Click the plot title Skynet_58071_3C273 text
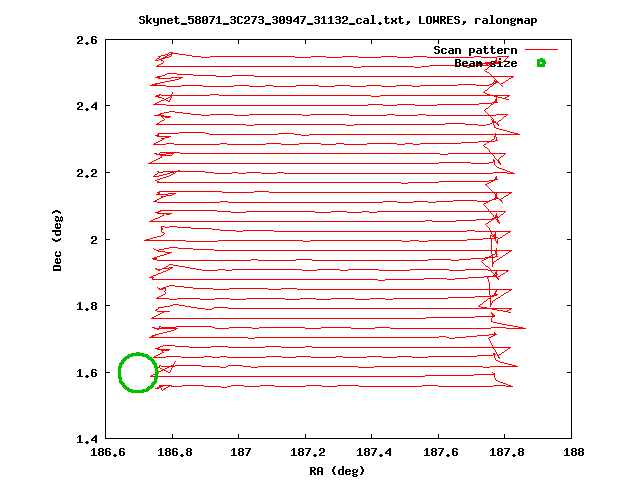The height and width of the screenshot is (480, 640). pos(338,20)
